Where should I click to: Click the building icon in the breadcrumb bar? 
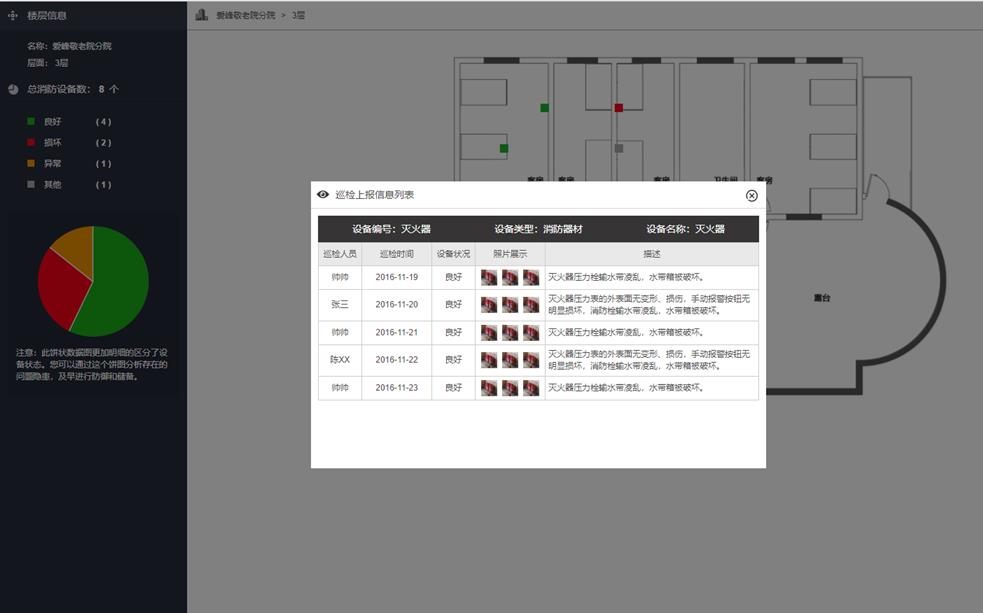[x=201, y=14]
